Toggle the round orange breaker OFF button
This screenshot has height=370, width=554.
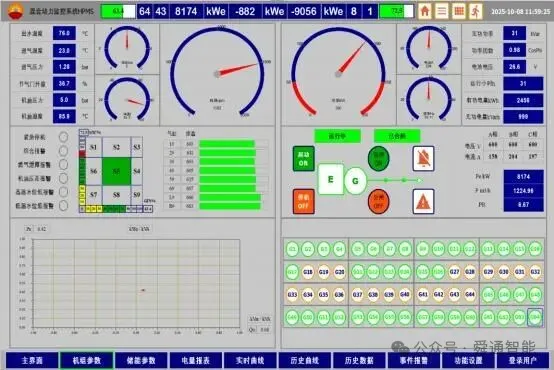pos(378,201)
